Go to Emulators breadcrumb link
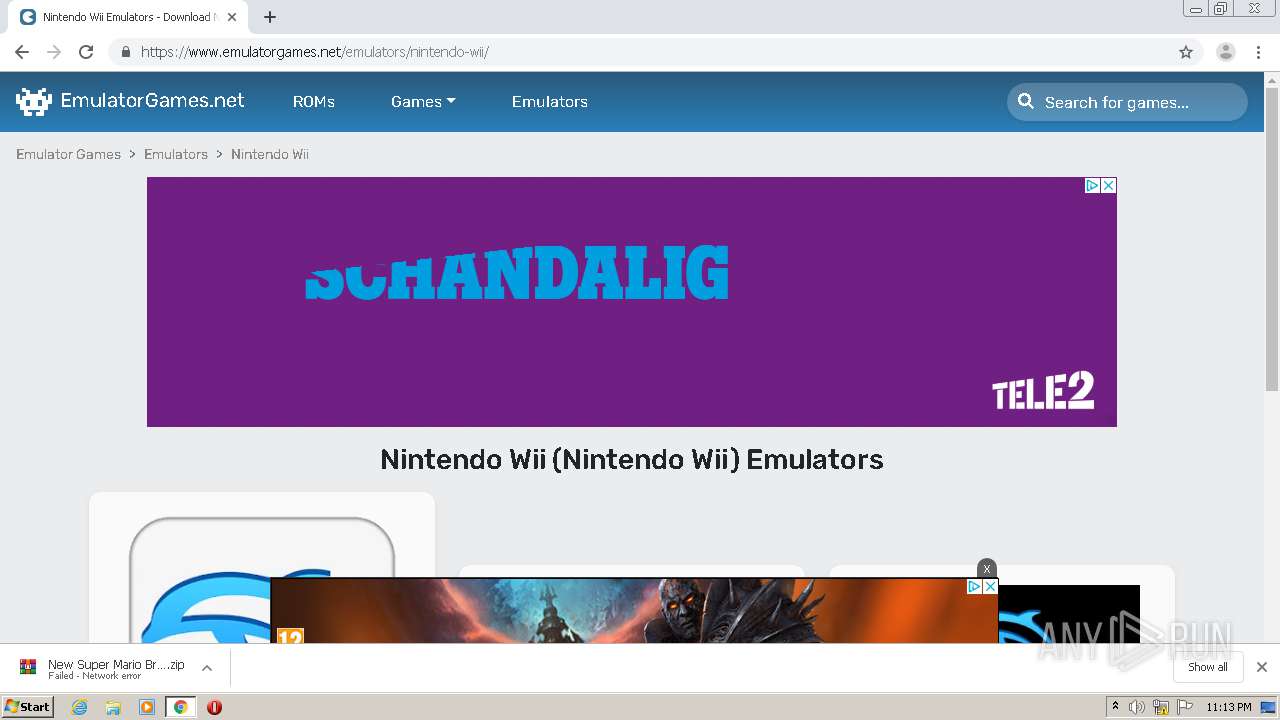This screenshot has width=1280, height=720. coord(176,154)
